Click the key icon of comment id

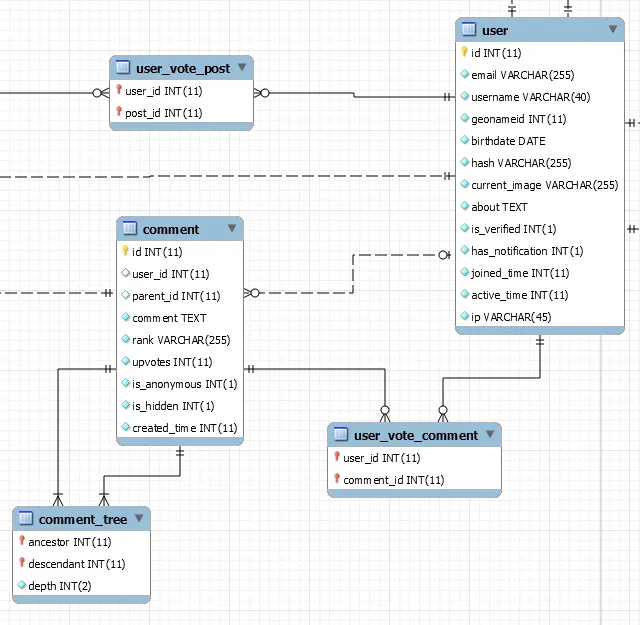pyautogui.click(x=125, y=251)
